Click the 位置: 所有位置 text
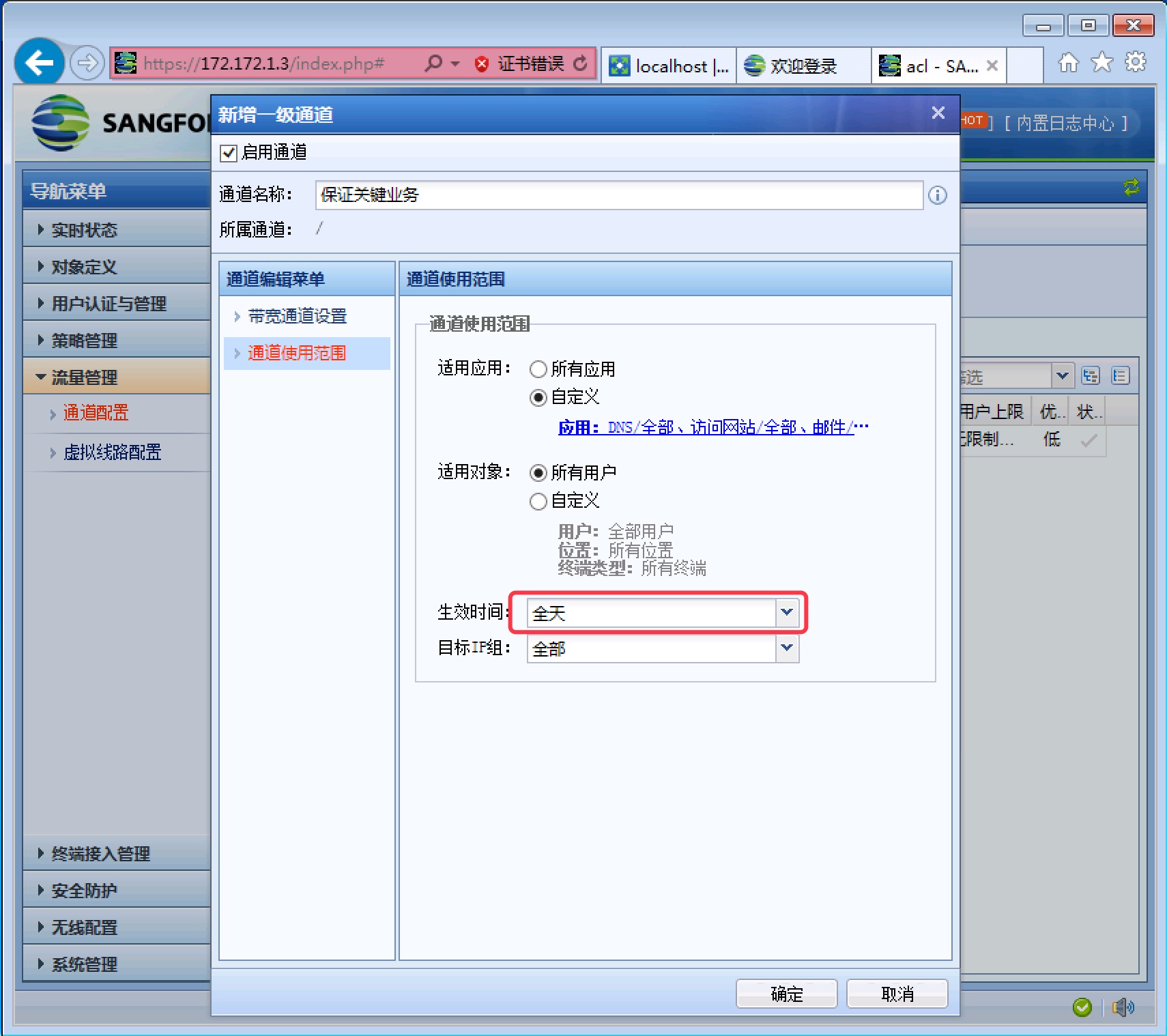 coord(616,549)
